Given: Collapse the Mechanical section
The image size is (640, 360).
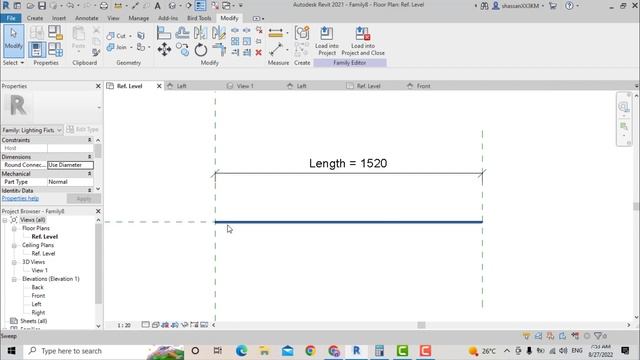Looking at the screenshot, I should pyautogui.click(x=89, y=173).
